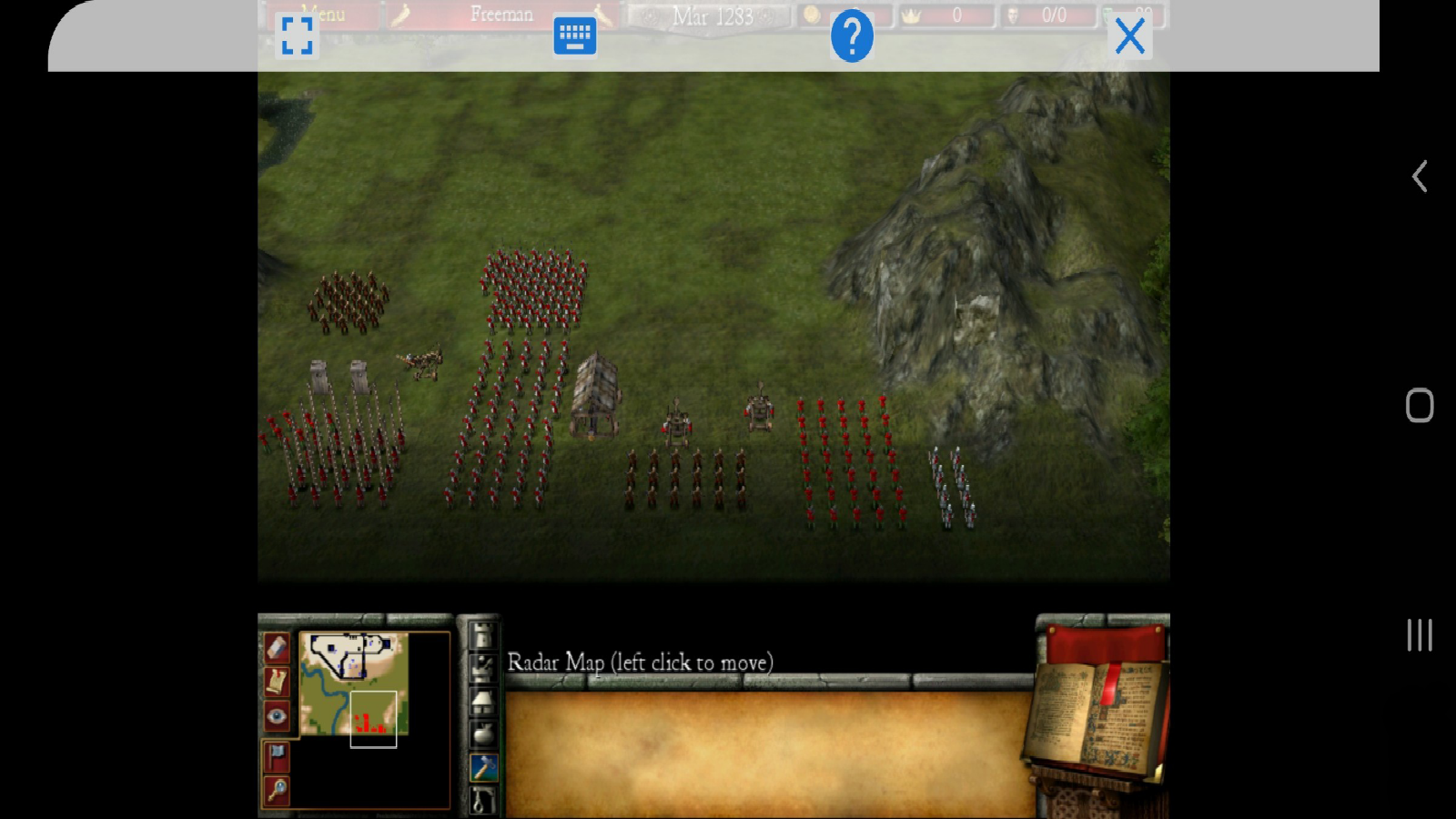Click the magnifying mirror zoom icon
The image size is (1456, 819).
click(x=277, y=790)
